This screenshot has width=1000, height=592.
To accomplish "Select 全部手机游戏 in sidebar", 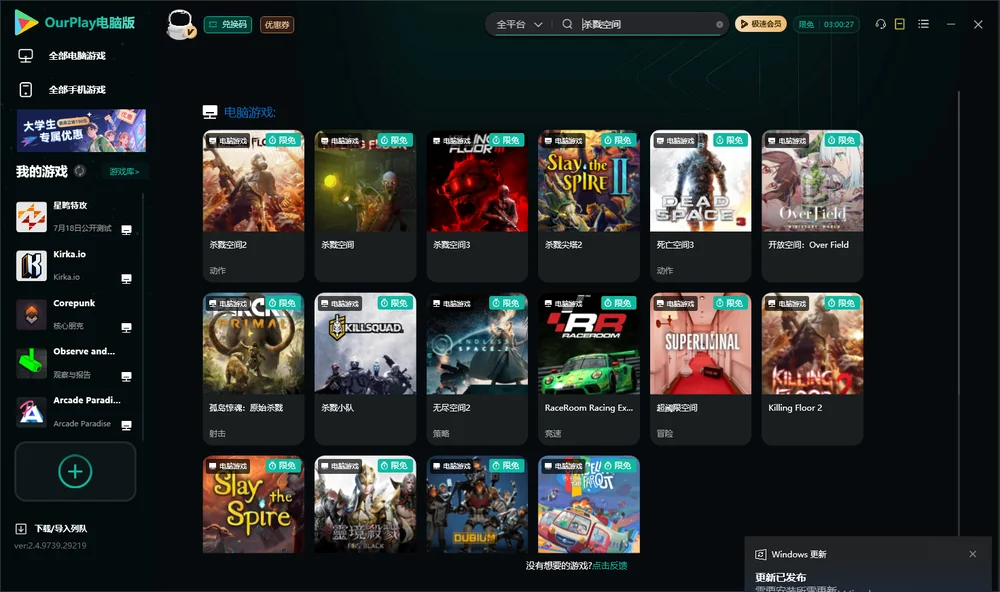I will (x=77, y=89).
